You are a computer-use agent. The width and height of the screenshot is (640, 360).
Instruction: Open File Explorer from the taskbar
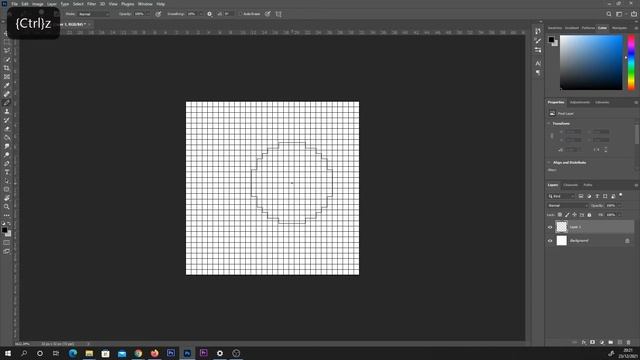(x=89, y=353)
